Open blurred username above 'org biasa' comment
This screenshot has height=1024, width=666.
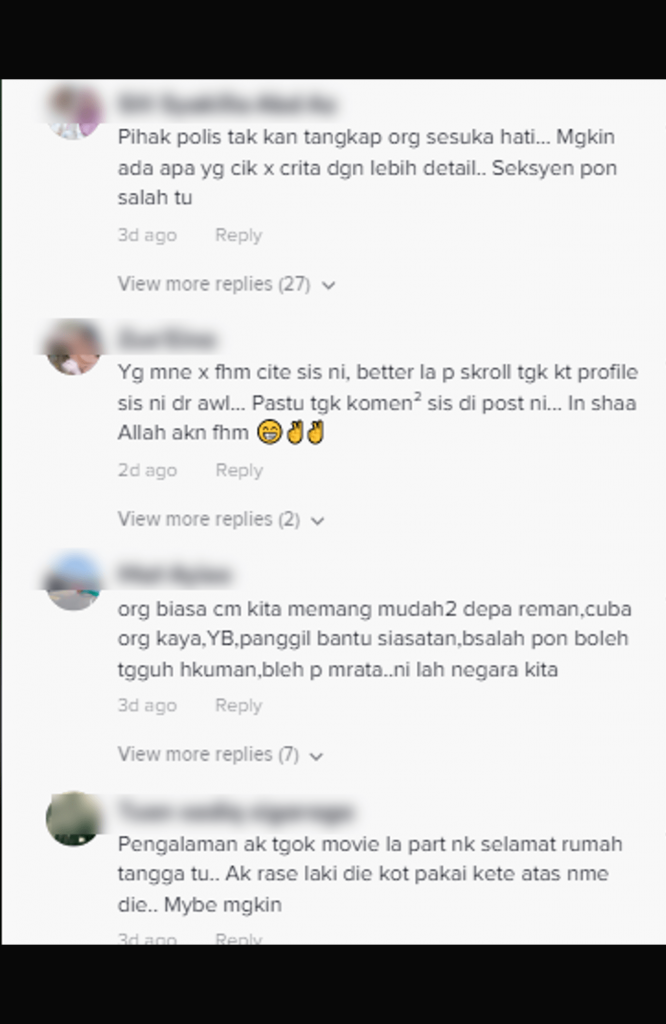175,575
